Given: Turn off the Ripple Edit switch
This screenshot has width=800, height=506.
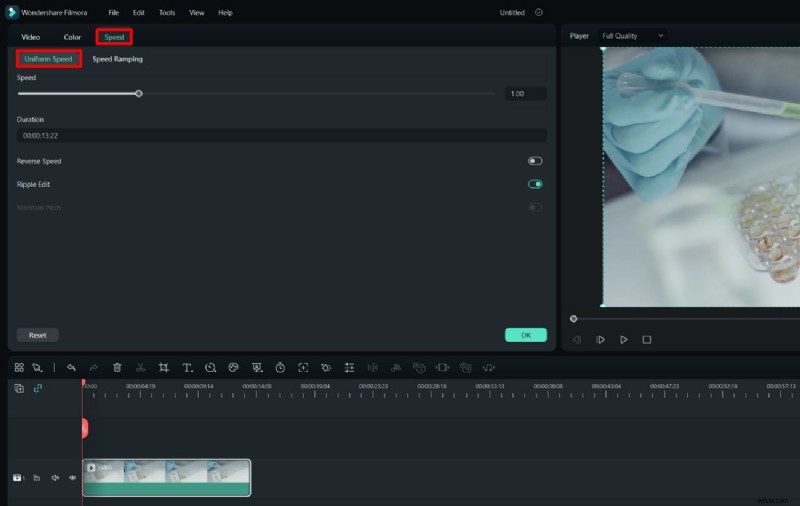Looking at the screenshot, I should click(x=535, y=184).
